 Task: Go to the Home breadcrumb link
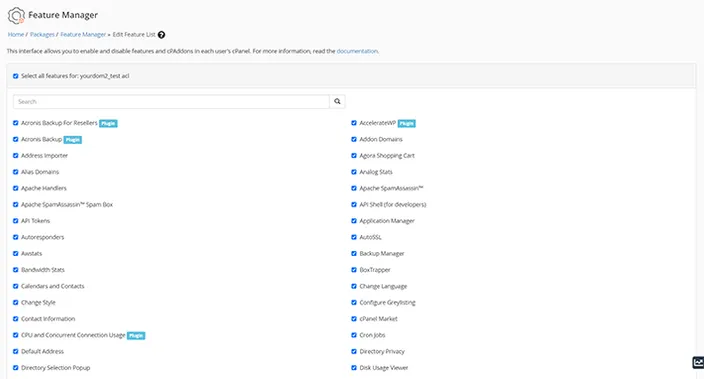tap(16, 35)
